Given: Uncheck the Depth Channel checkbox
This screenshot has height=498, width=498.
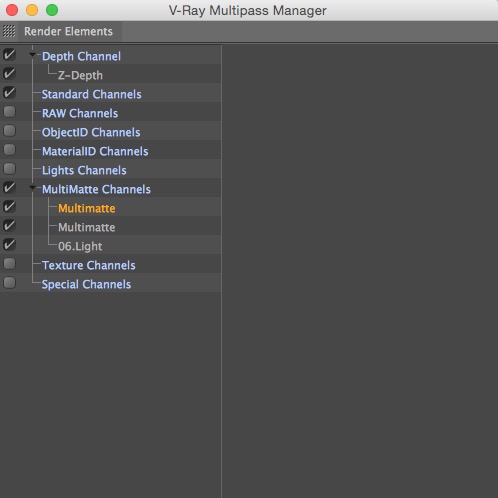Looking at the screenshot, I should point(9,54).
